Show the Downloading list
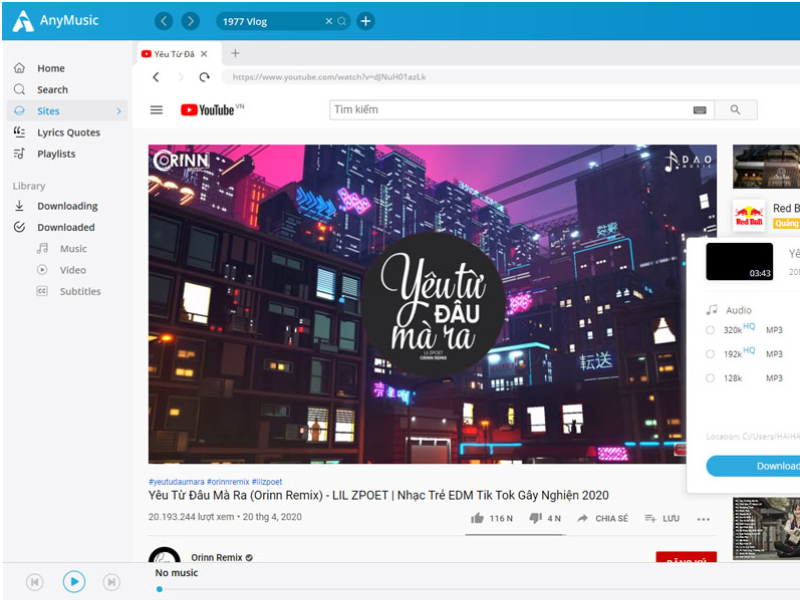 67,206
